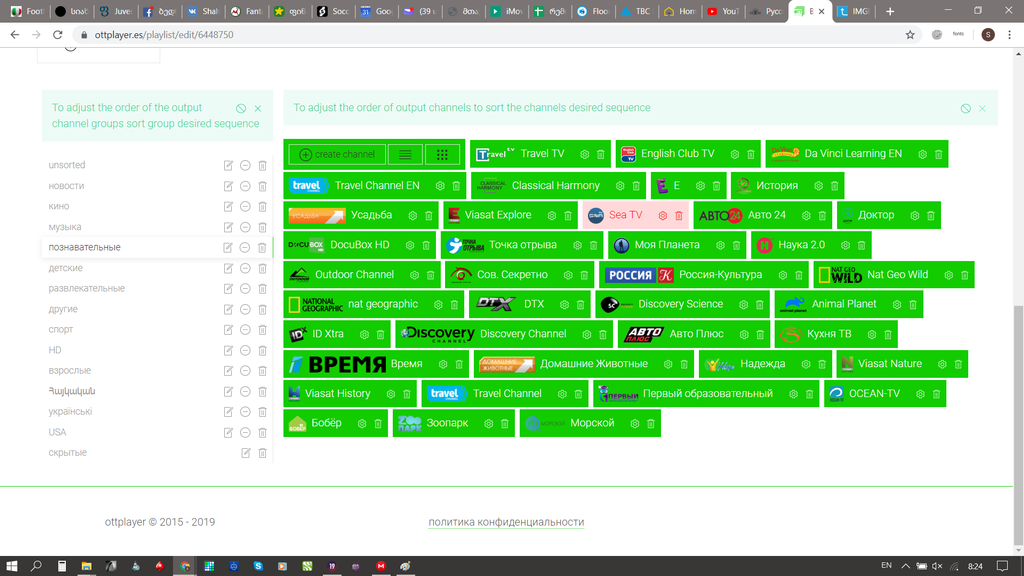Screen dimensions: 1024x576
Task: Disable the channel sorting hint permanently
Action: point(965,108)
